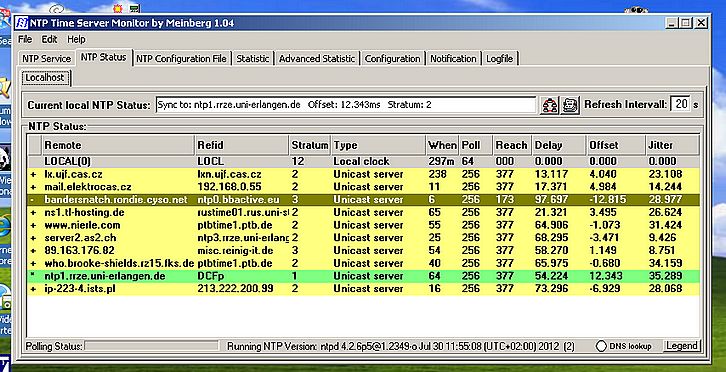Open the Notification tab
Screen dimensions: 726x372
coord(453,59)
